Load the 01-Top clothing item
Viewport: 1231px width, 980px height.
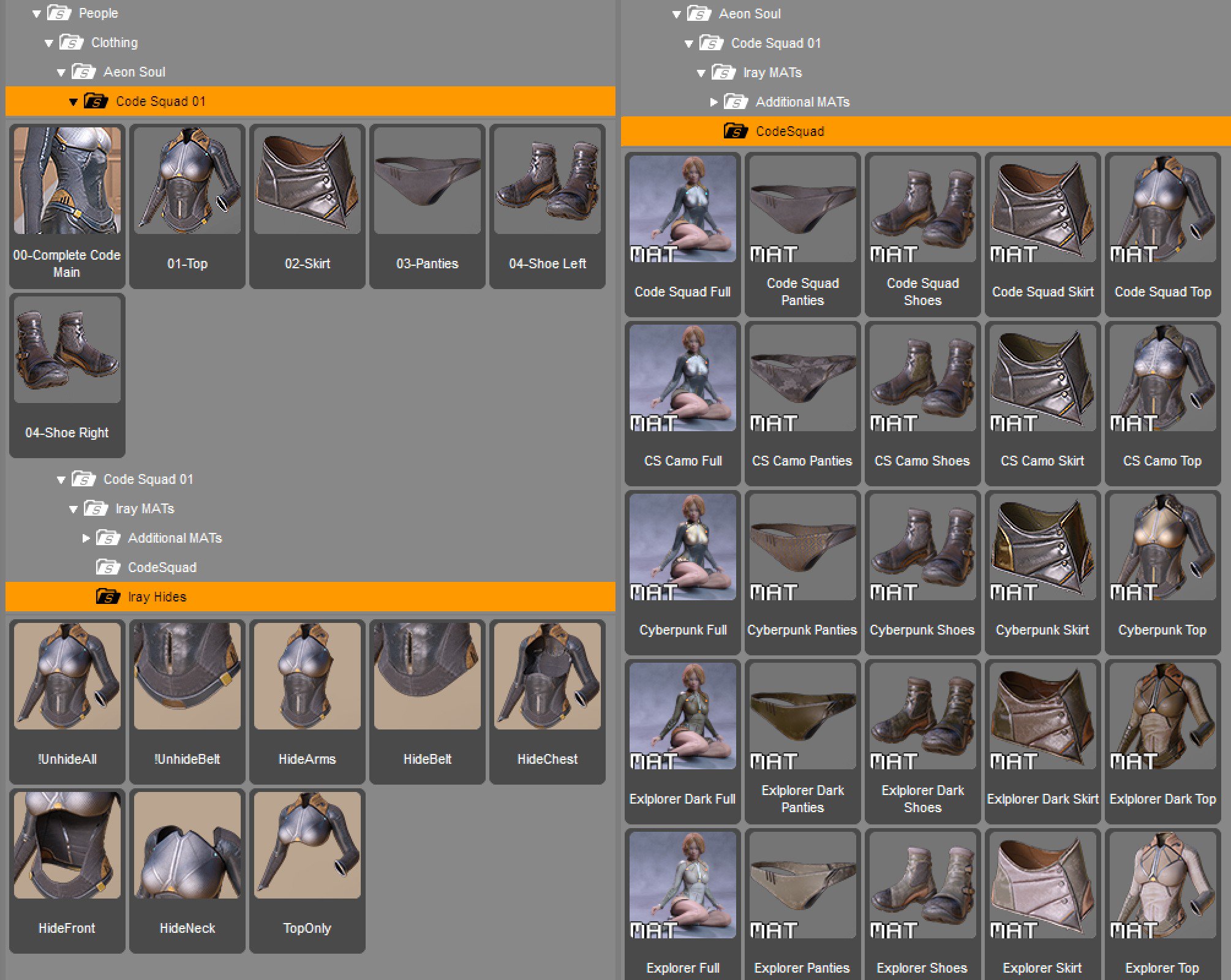pyautogui.click(x=187, y=206)
